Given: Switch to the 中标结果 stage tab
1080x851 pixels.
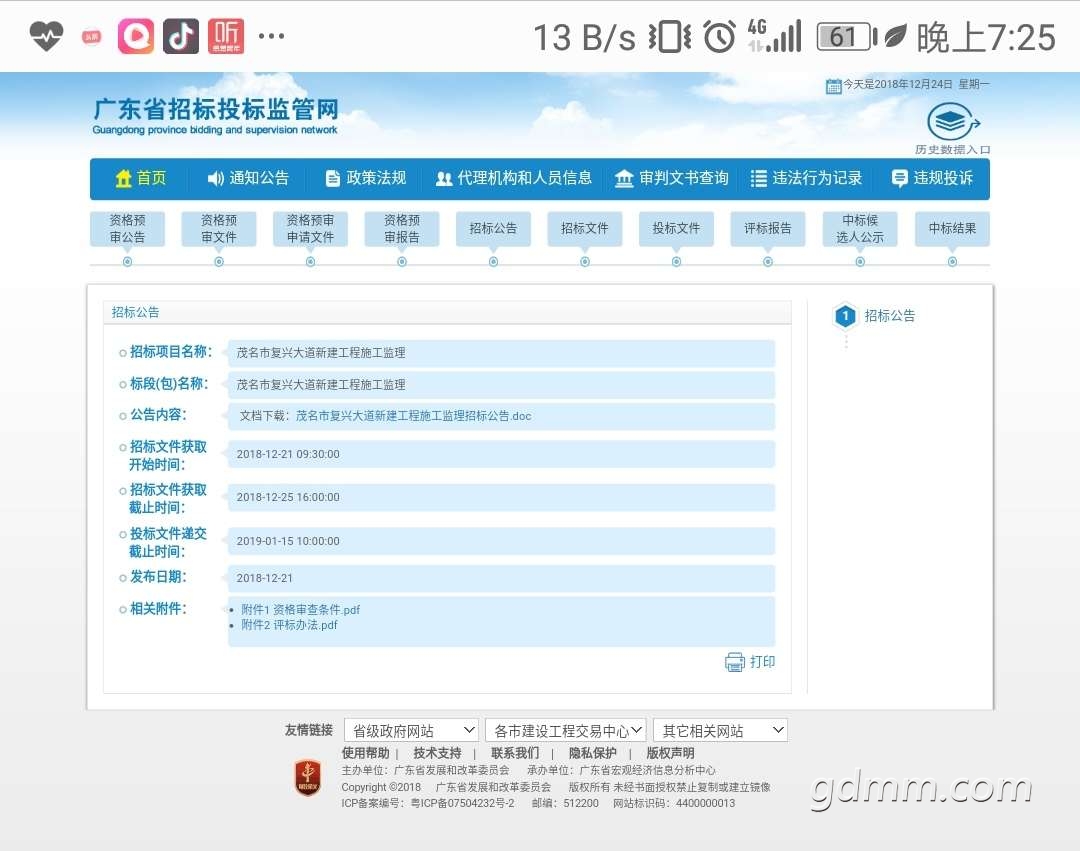Looking at the screenshot, I should click(952, 228).
